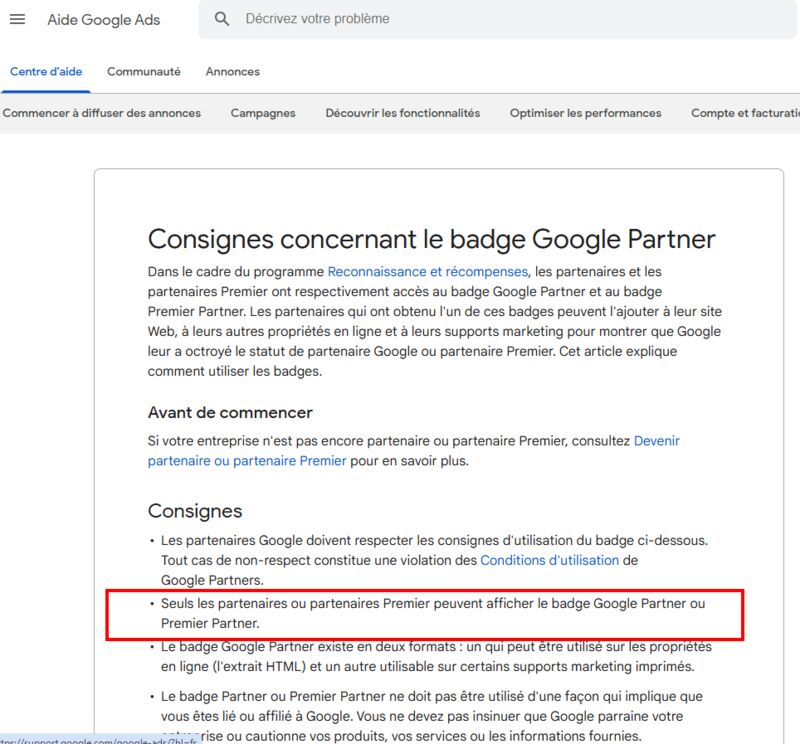Viewport: 800px width, 744px height.
Task: Open the hamburger main menu
Action: (17, 19)
